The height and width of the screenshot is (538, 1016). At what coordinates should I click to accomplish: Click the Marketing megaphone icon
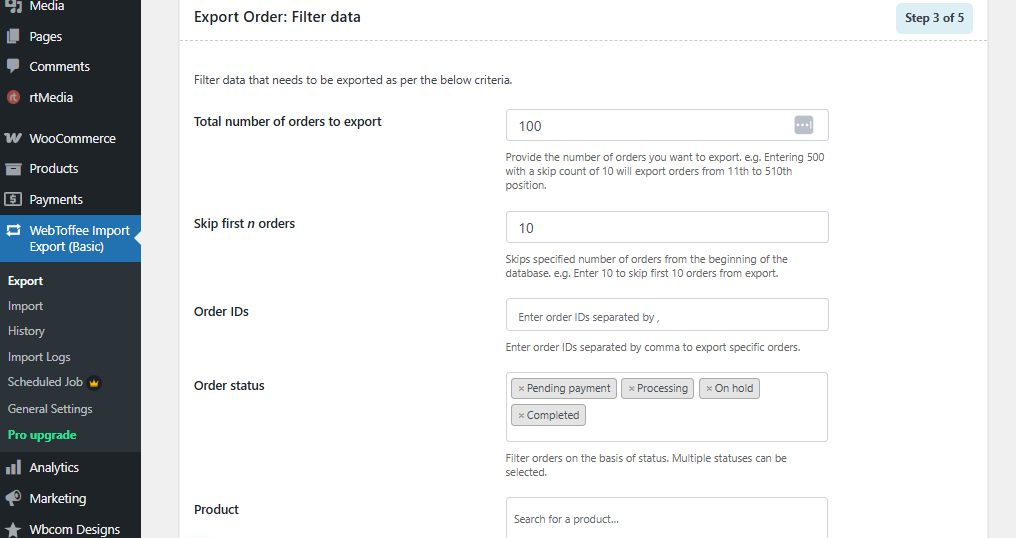click(x=14, y=498)
